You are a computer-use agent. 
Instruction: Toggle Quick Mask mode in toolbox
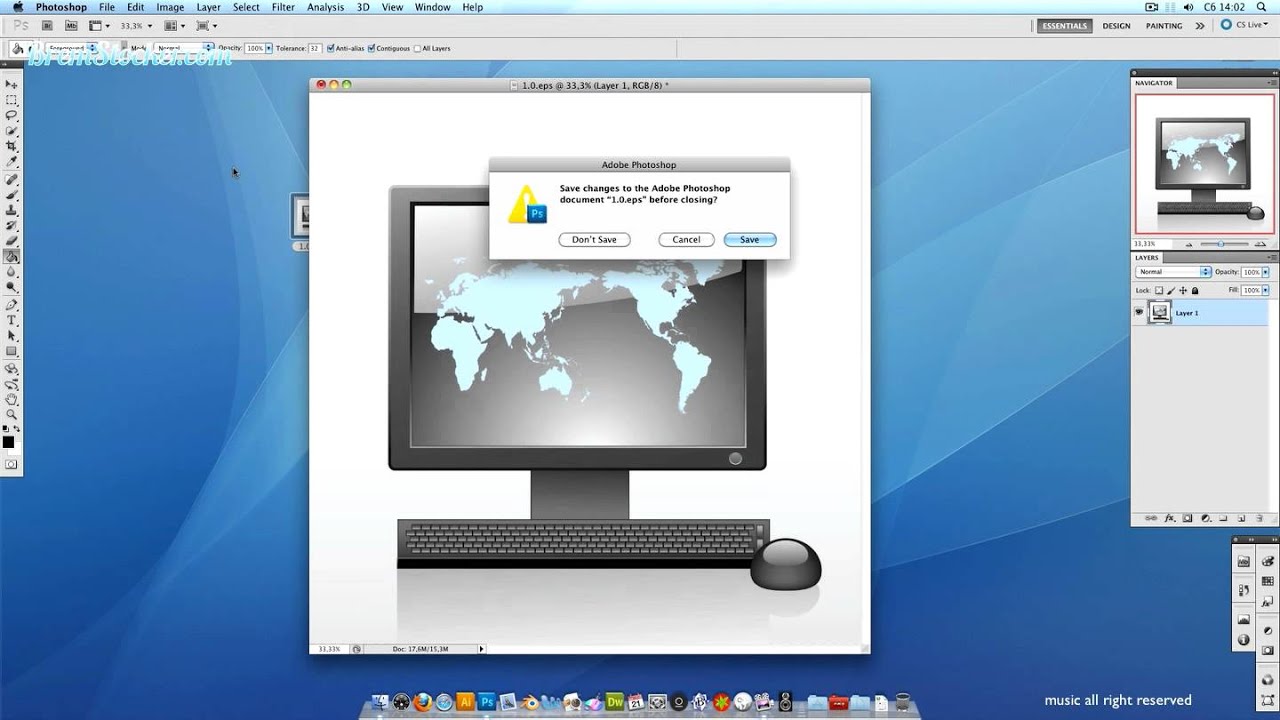(12, 464)
